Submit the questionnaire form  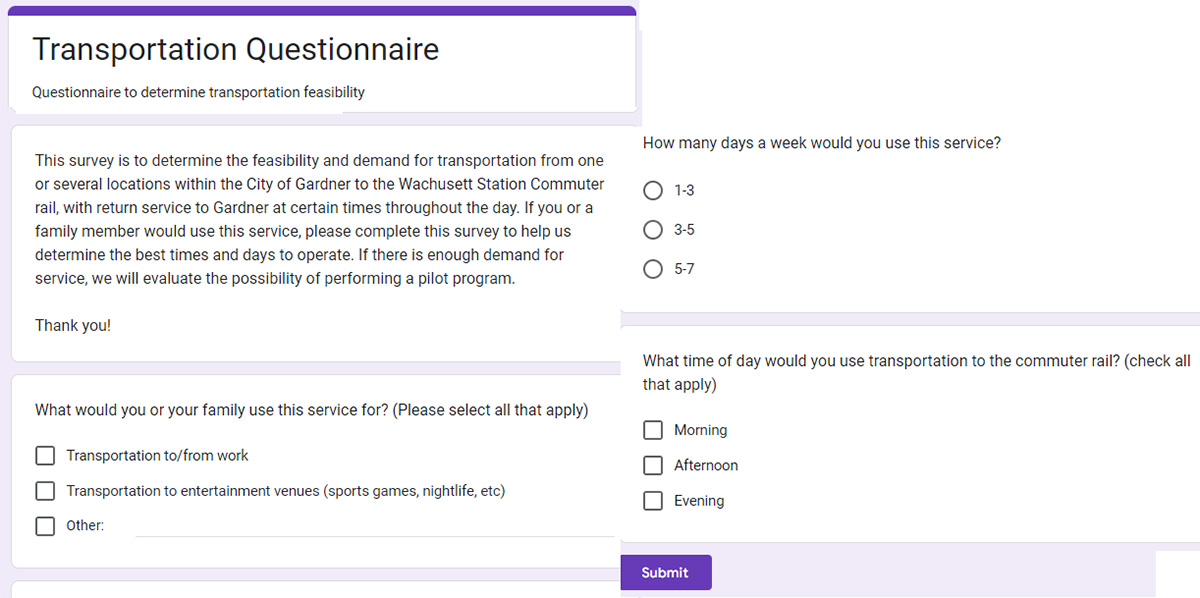tap(666, 573)
